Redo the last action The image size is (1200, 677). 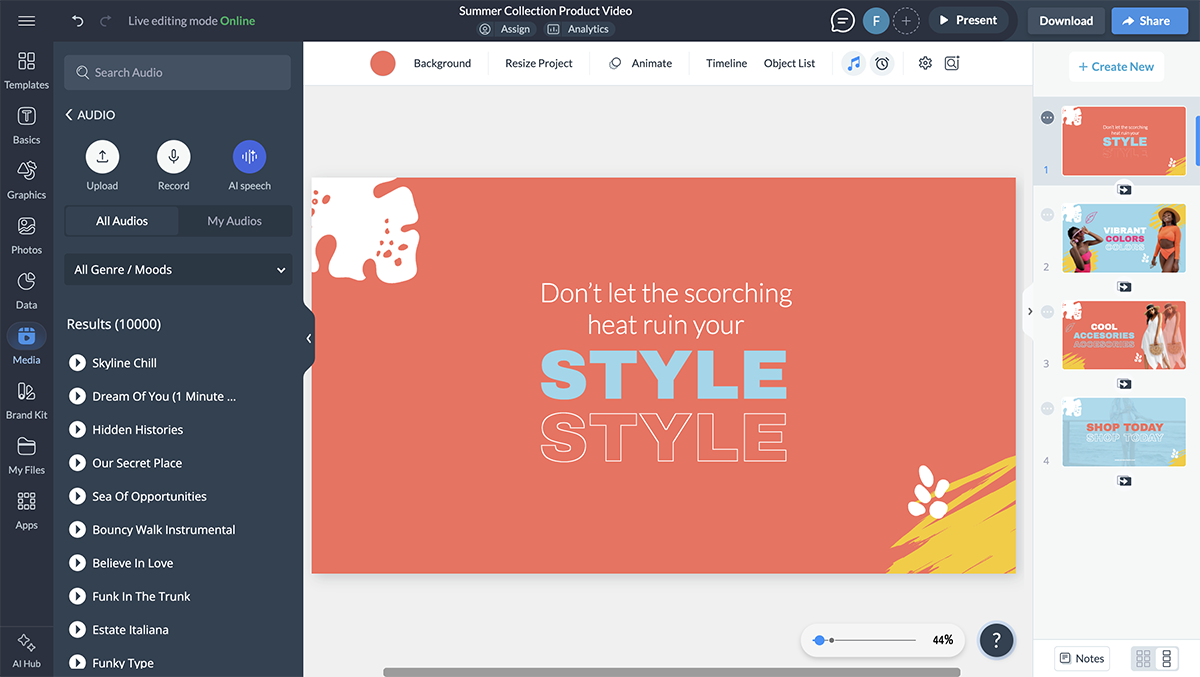point(105,21)
